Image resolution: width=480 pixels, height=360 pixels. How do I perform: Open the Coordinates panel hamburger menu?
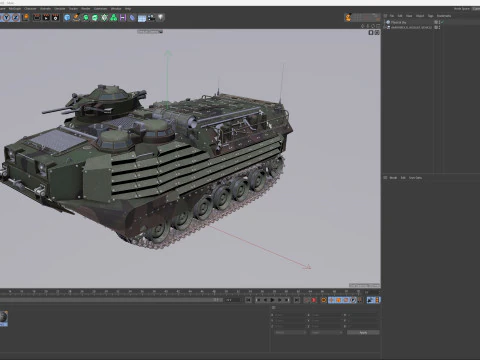point(274,308)
